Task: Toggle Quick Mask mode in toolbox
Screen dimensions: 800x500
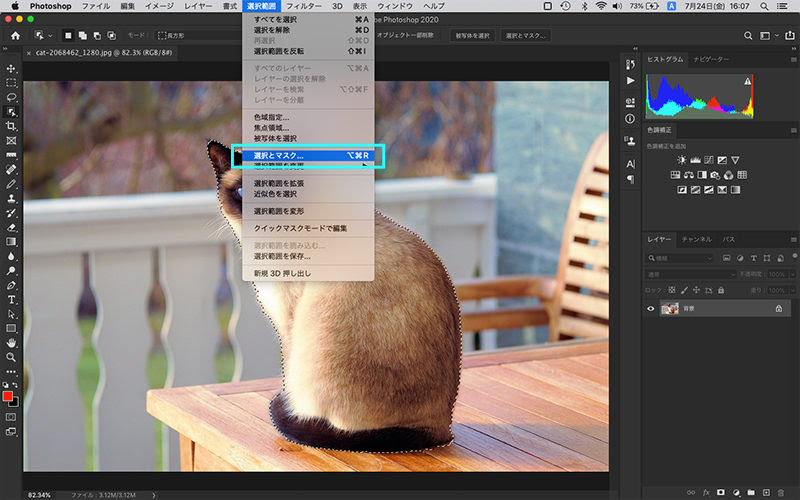Action: (x=11, y=417)
